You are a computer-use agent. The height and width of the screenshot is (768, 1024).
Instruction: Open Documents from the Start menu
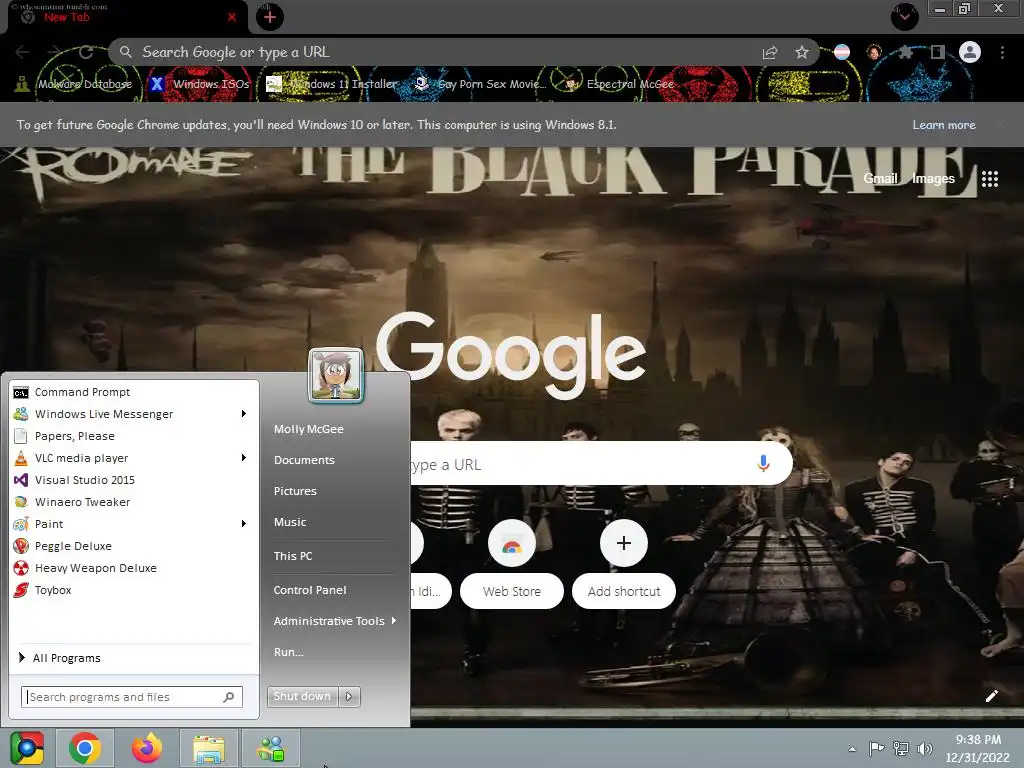coord(304,460)
